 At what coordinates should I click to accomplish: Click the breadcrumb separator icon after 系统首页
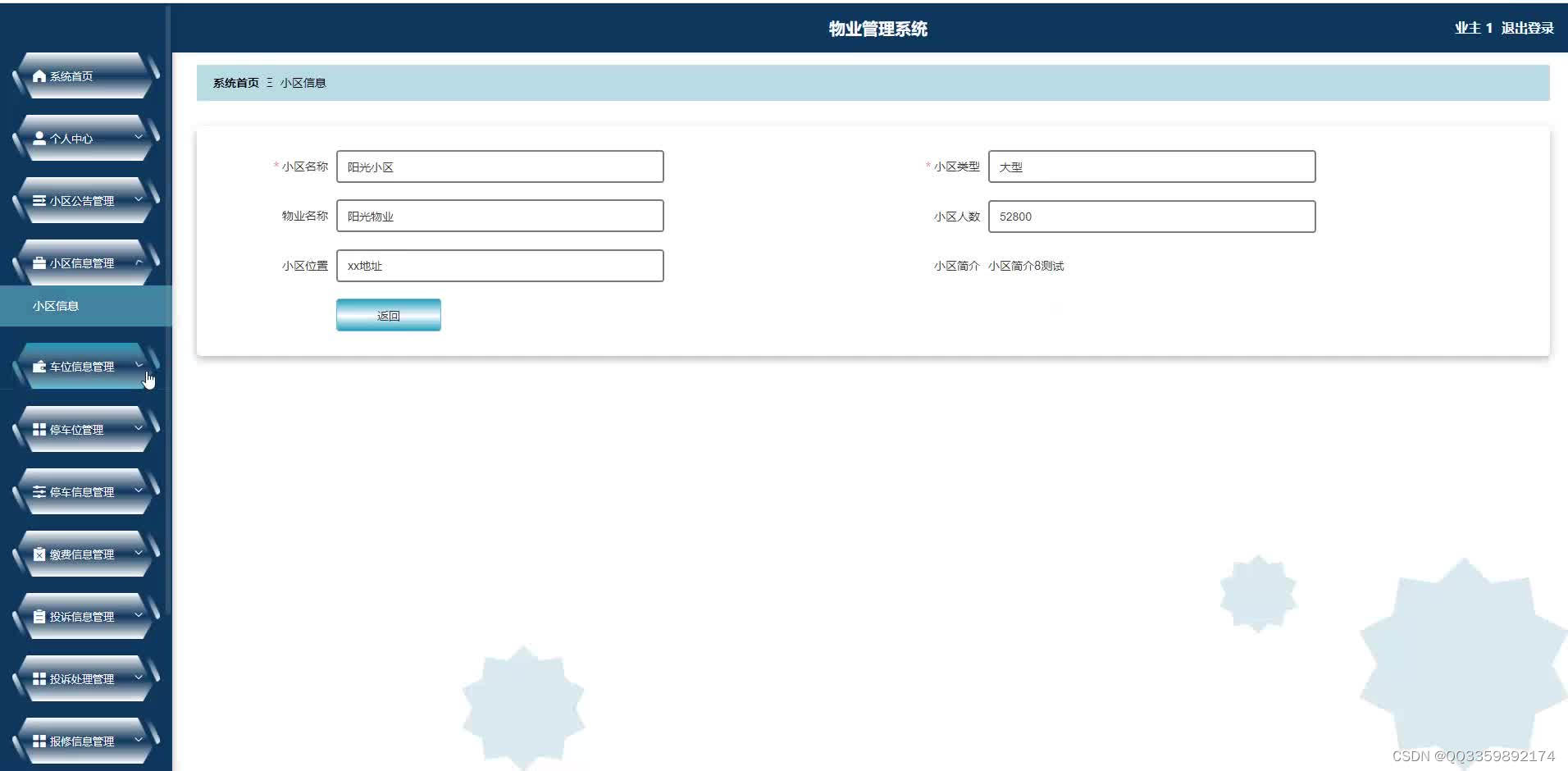pyautogui.click(x=270, y=83)
